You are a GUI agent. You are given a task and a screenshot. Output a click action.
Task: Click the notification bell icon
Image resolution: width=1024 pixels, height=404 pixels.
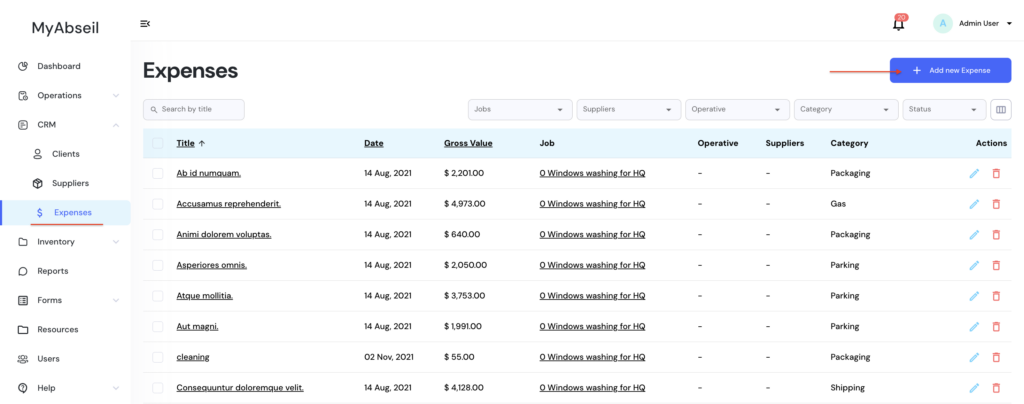tap(898, 24)
